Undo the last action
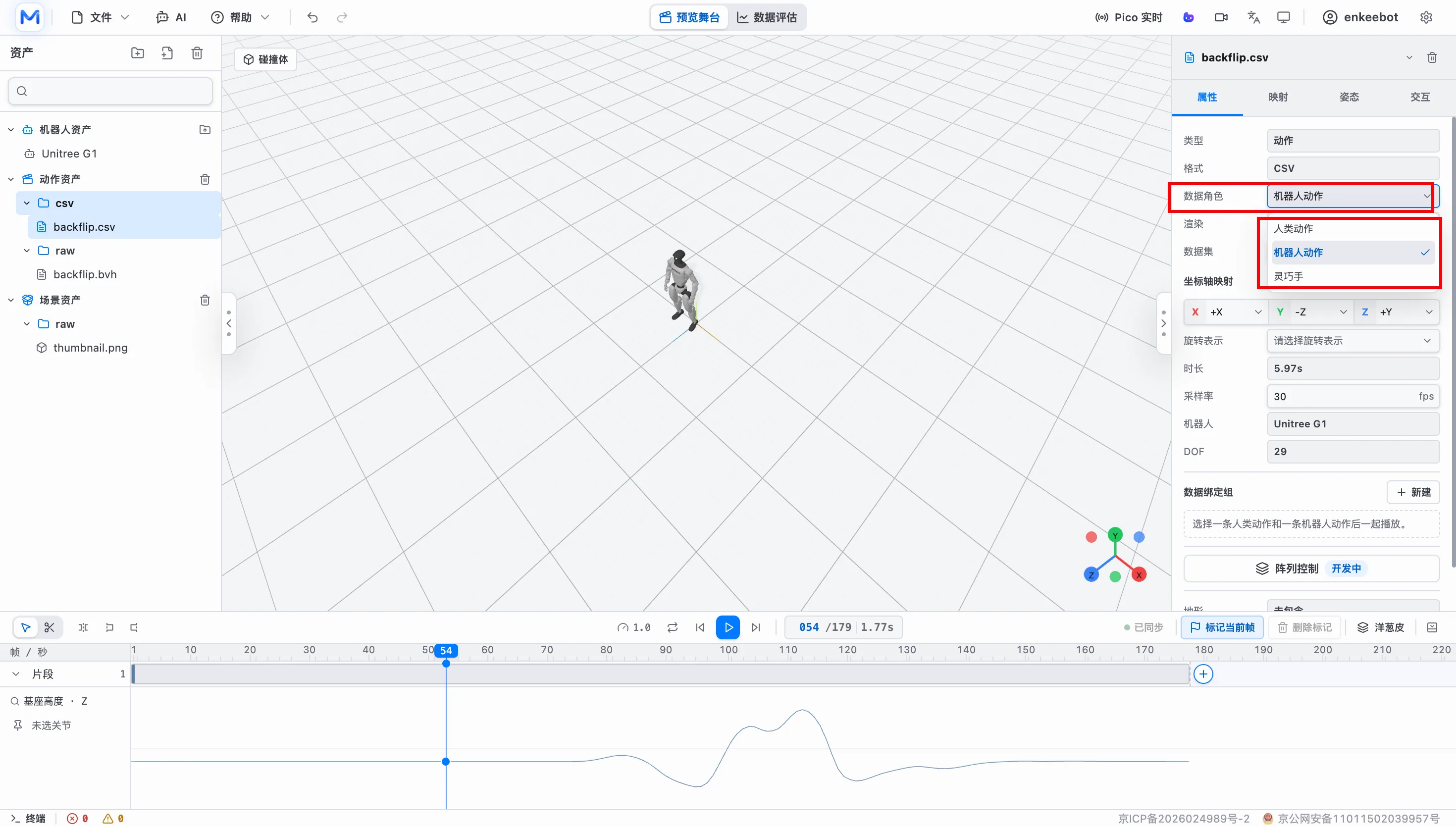1456x827 pixels. click(312, 18)
